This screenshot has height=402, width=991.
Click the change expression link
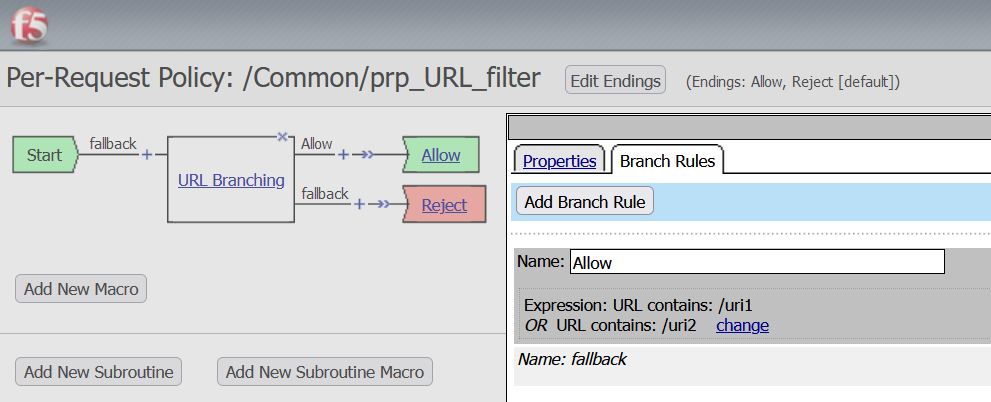coord(742,325)
